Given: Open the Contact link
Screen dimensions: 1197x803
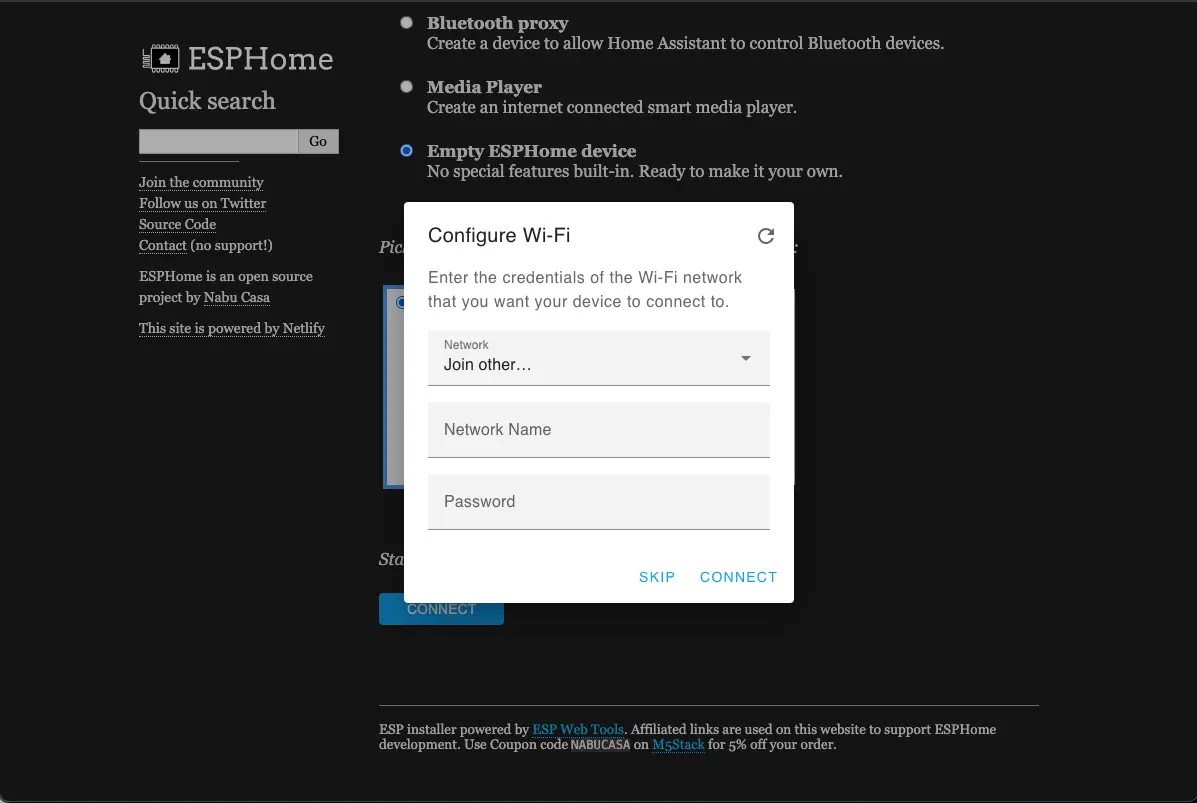Looking at the screenshot, I should [163, 245].
